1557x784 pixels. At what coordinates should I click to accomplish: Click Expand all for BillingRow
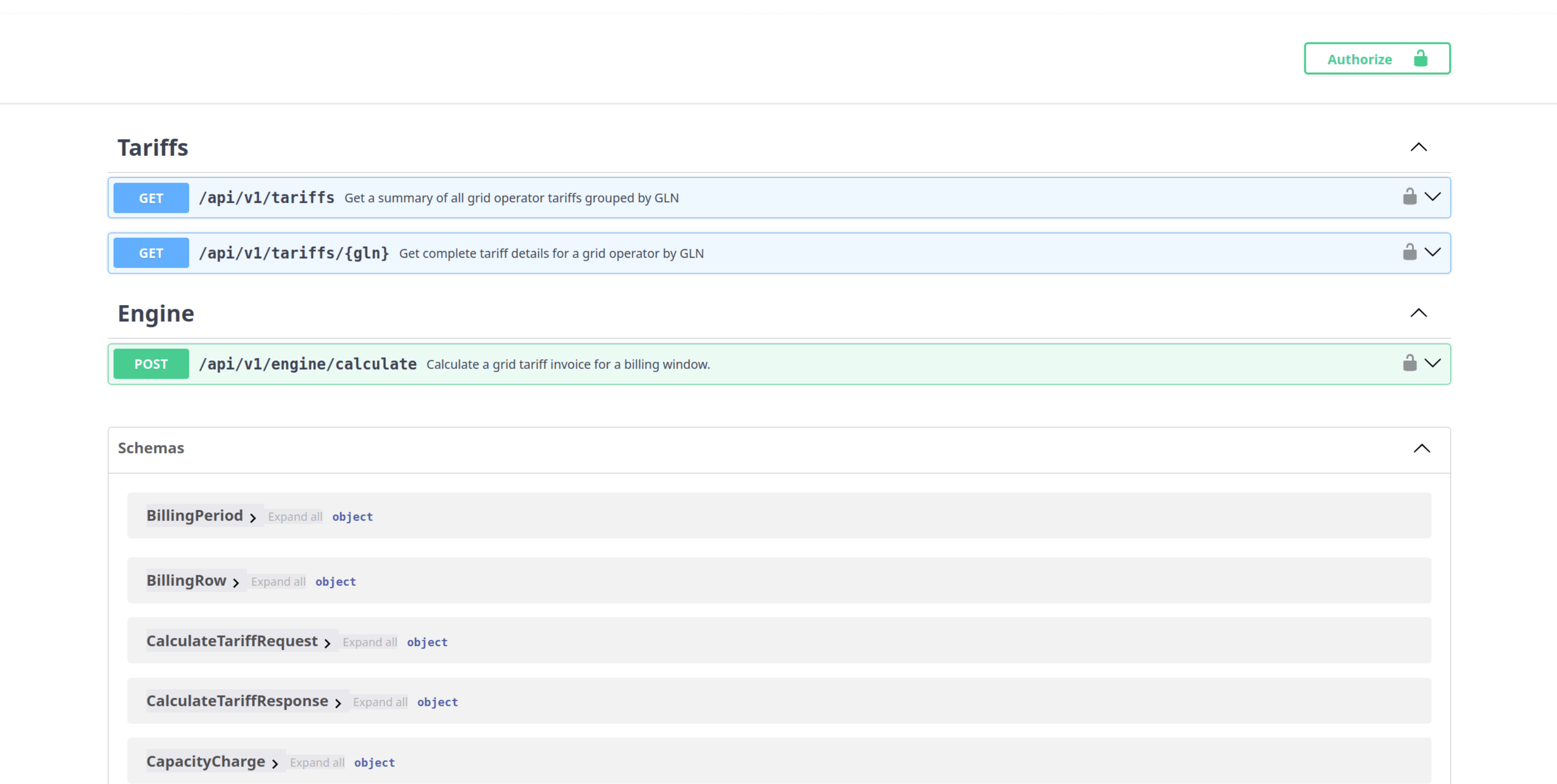pyautogui.click(x=278, y=582)
